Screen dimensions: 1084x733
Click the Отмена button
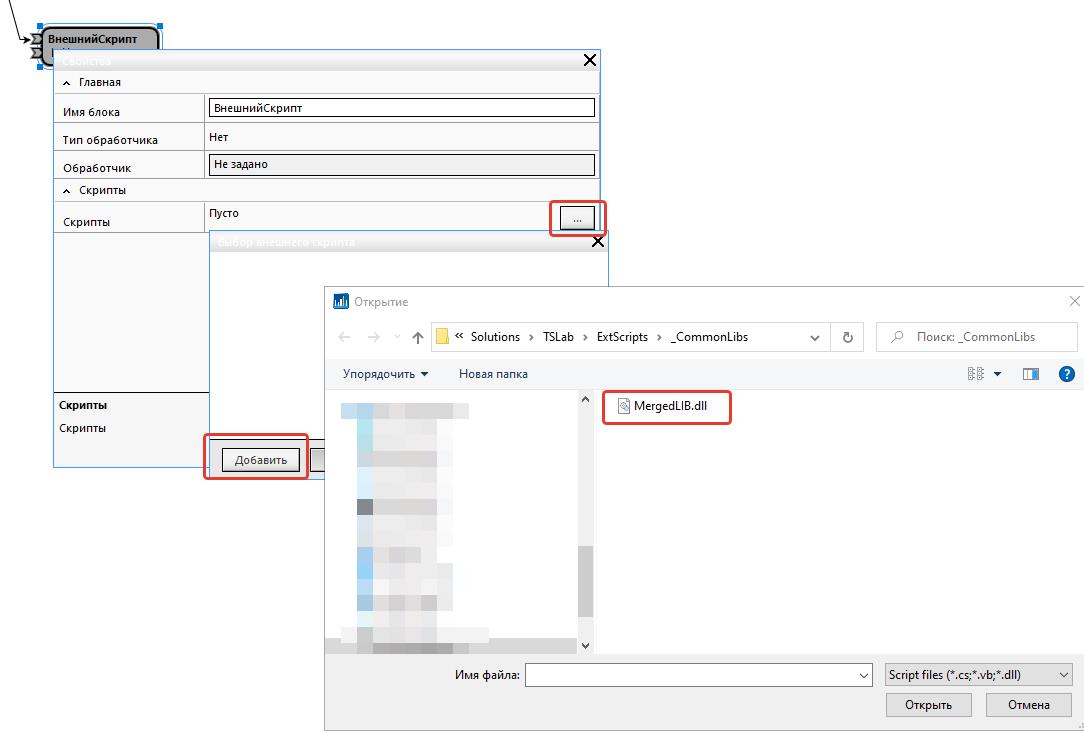pos(1029,705)
